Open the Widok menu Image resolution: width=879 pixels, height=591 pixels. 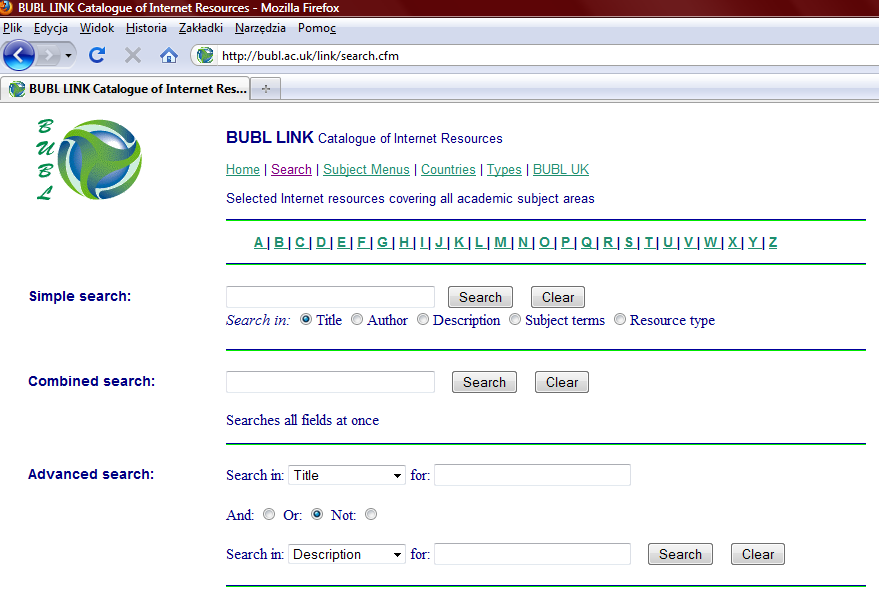tap(96, 28)
